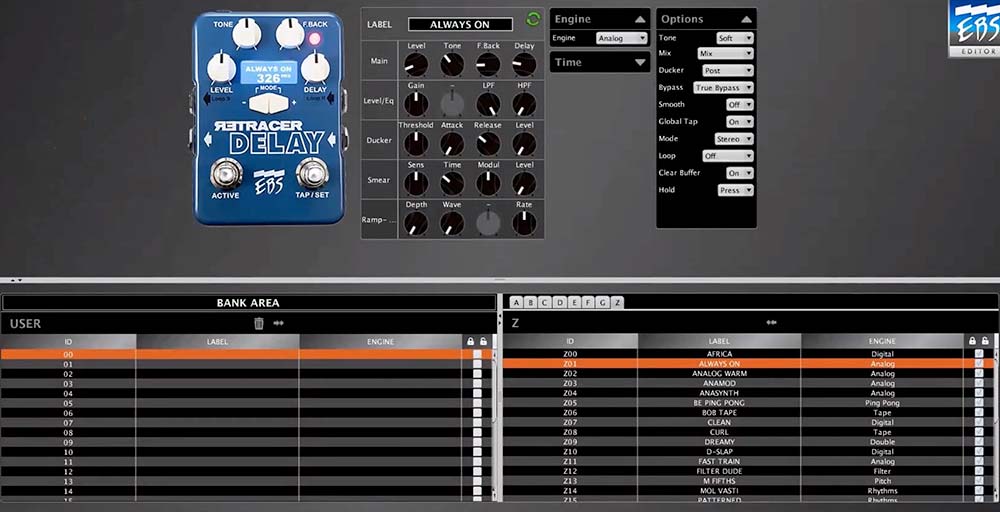The image size is (1000, 512).
Task: Switch to bank tab G
Action: [603, 303]
